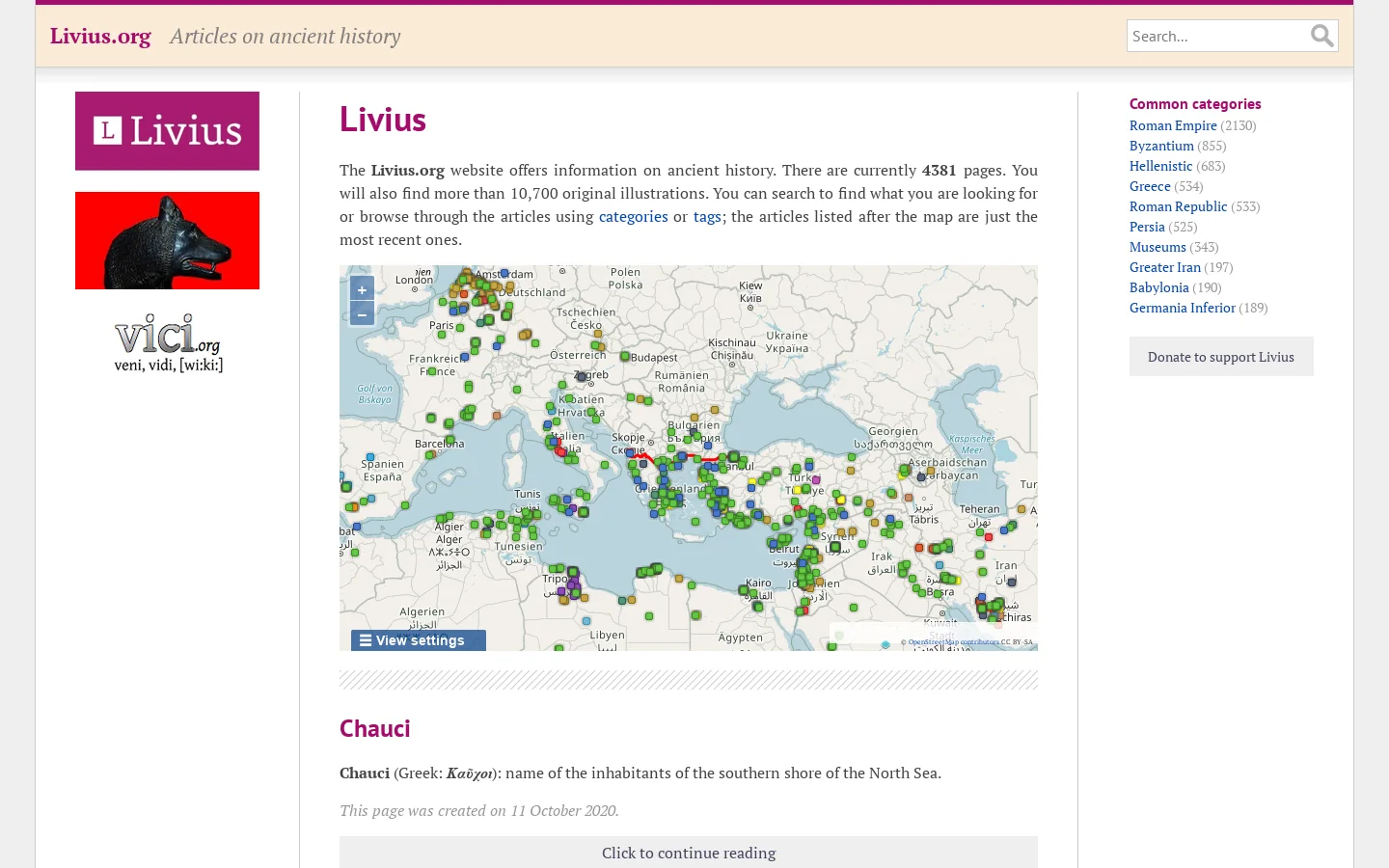
Task: Open OpenStreetMap contributors attribution link
Action: (x=953, y=641)
